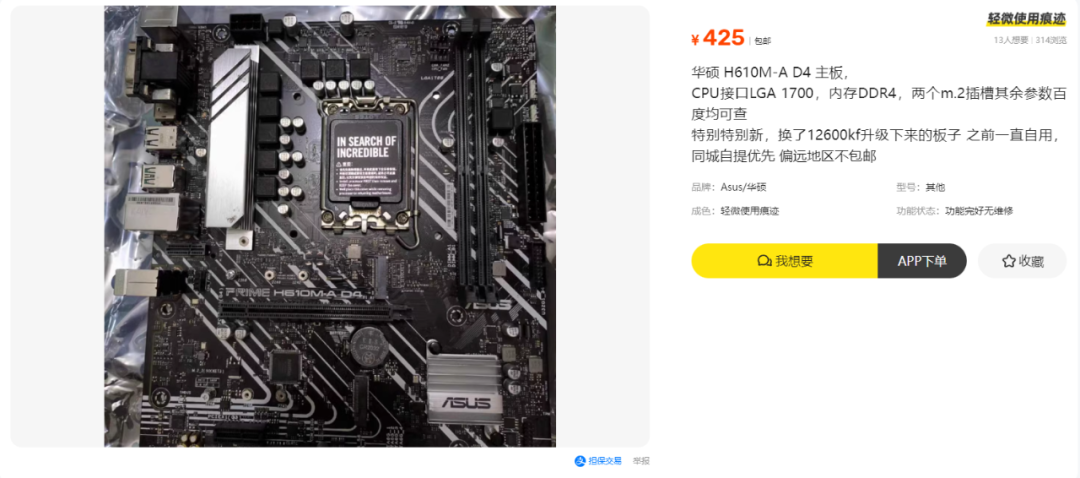Click the star icon next to 收藏
Image resolution: width=1080 pixels, height=478 pixels.
point(1009,261)
